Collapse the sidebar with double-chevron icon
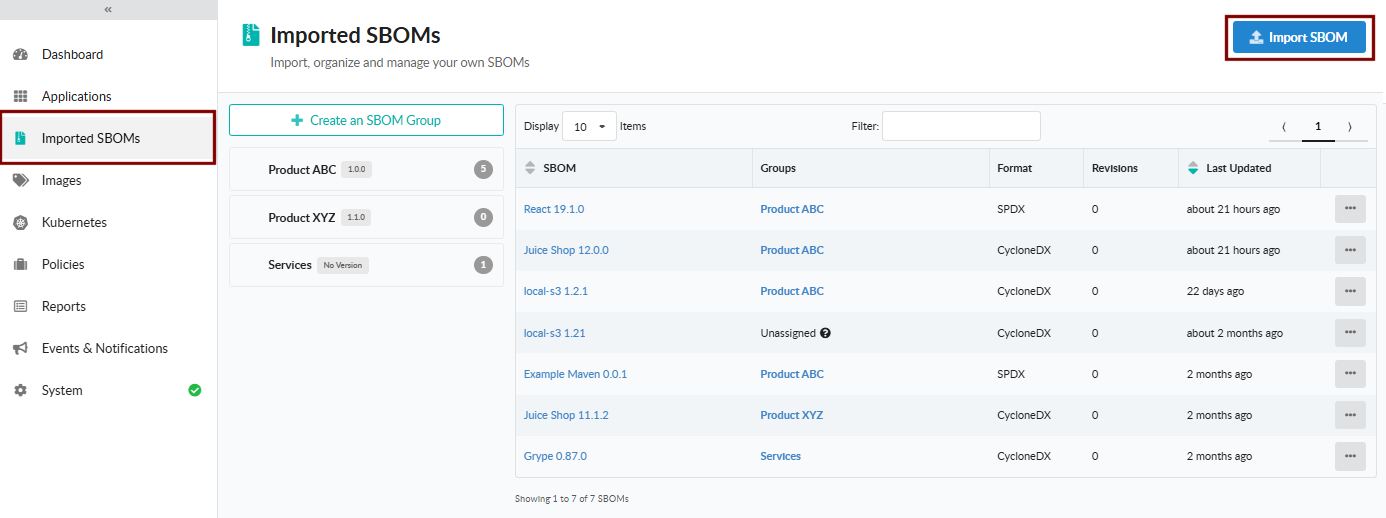1386x518 pixels. tap(108, 10)
